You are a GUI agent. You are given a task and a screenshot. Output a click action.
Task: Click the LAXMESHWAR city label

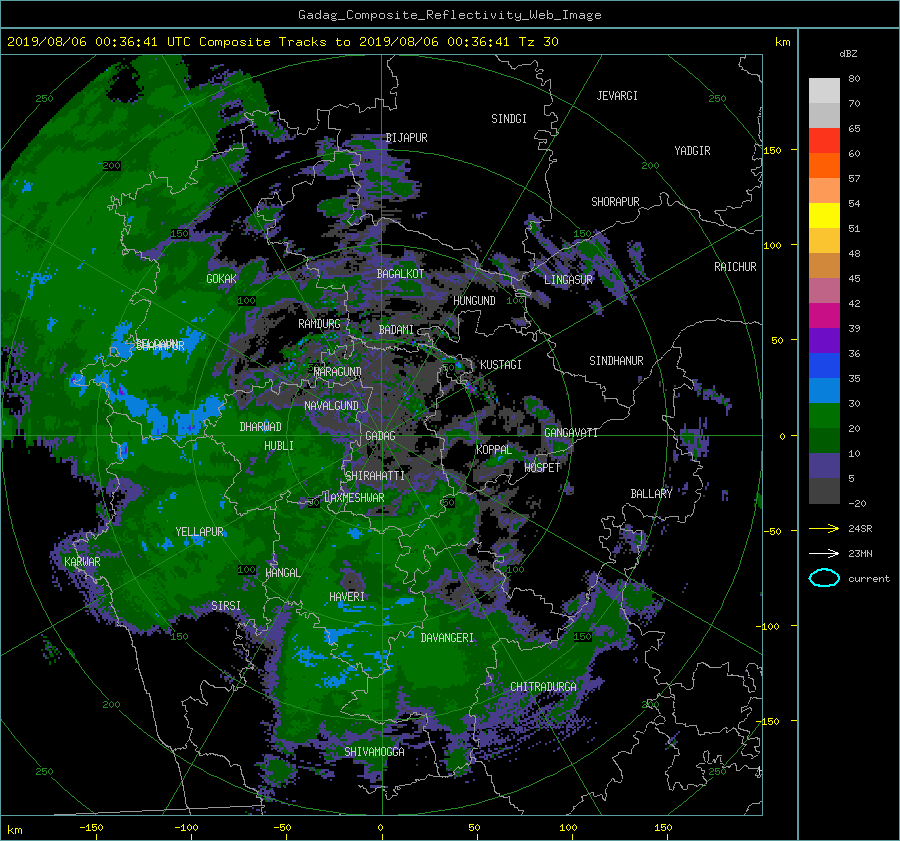click(354, 498)
